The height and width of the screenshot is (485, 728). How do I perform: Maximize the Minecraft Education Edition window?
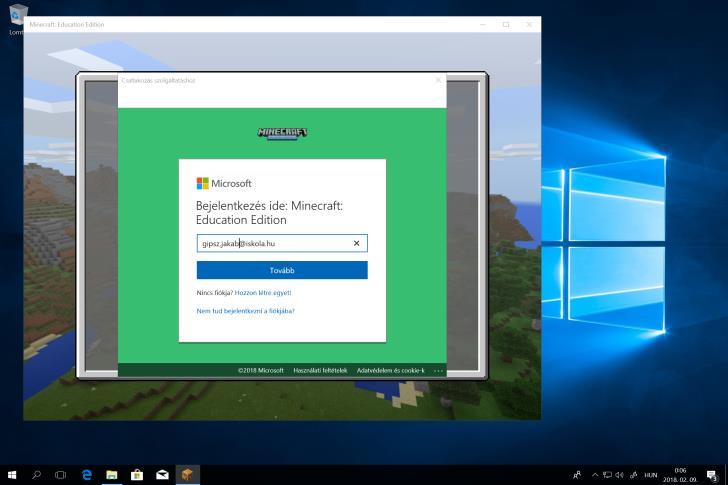[x=506, y=24]
